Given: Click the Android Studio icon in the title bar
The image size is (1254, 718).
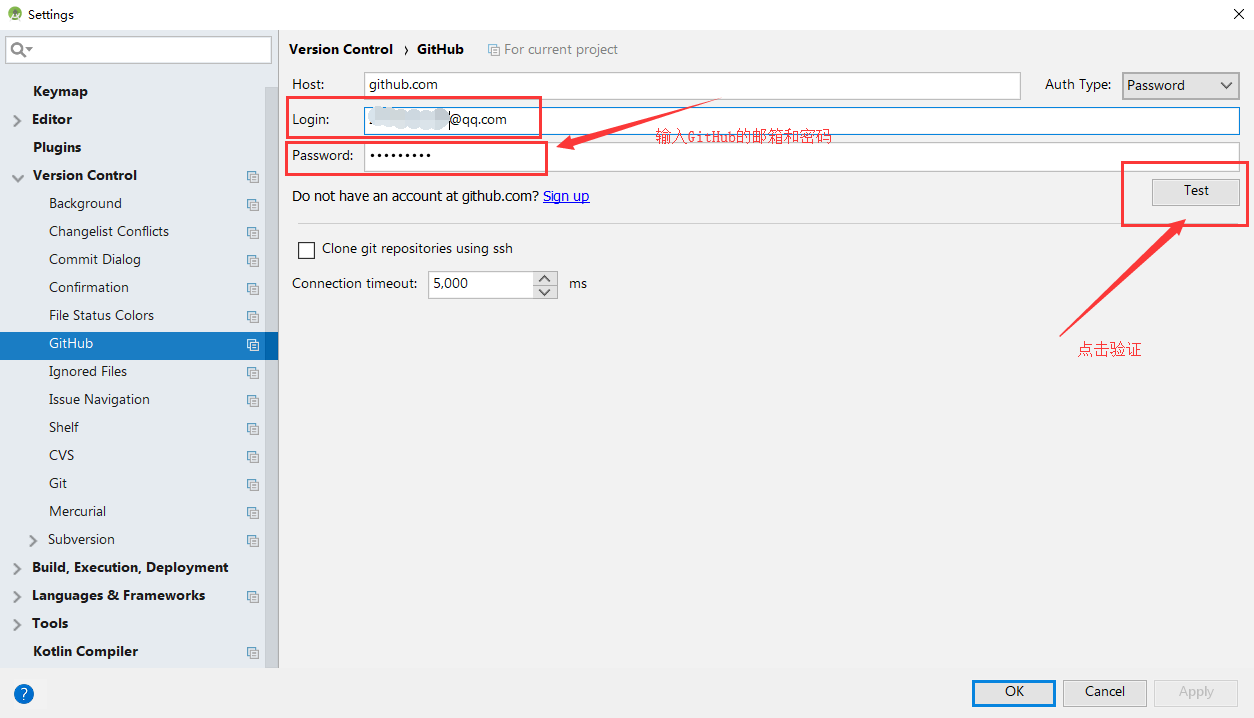Looking at the screenshot, I should coord(14,14).
